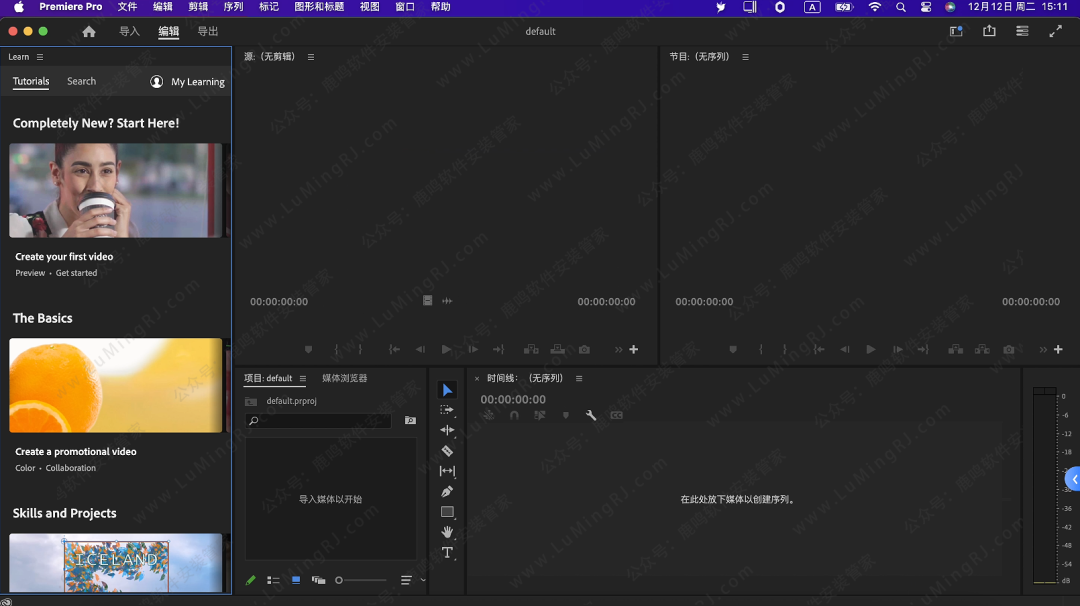Screen dimensions: 1080x606
Task: Select the Razor tool in the toolbar
Action: click(447, 451)
